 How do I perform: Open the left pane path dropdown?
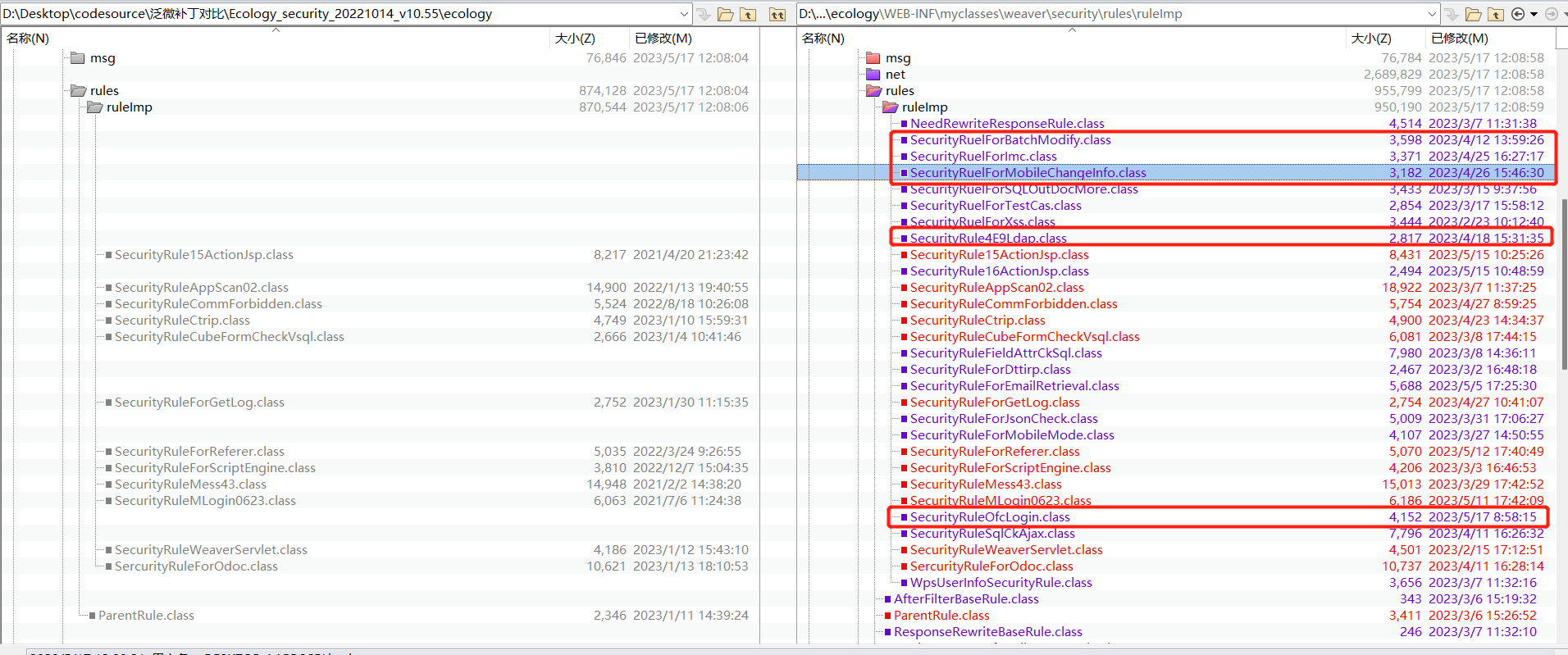pos(684,14)
